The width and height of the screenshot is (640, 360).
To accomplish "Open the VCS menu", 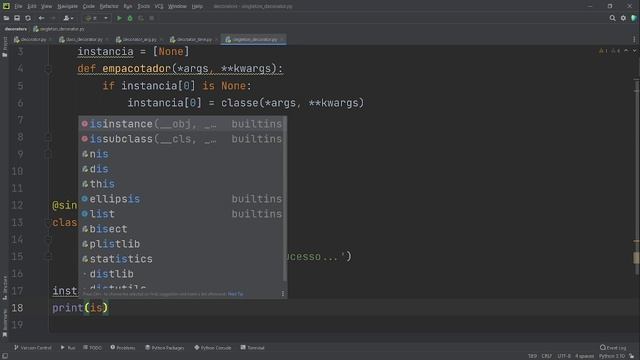I will pos(159,6).
